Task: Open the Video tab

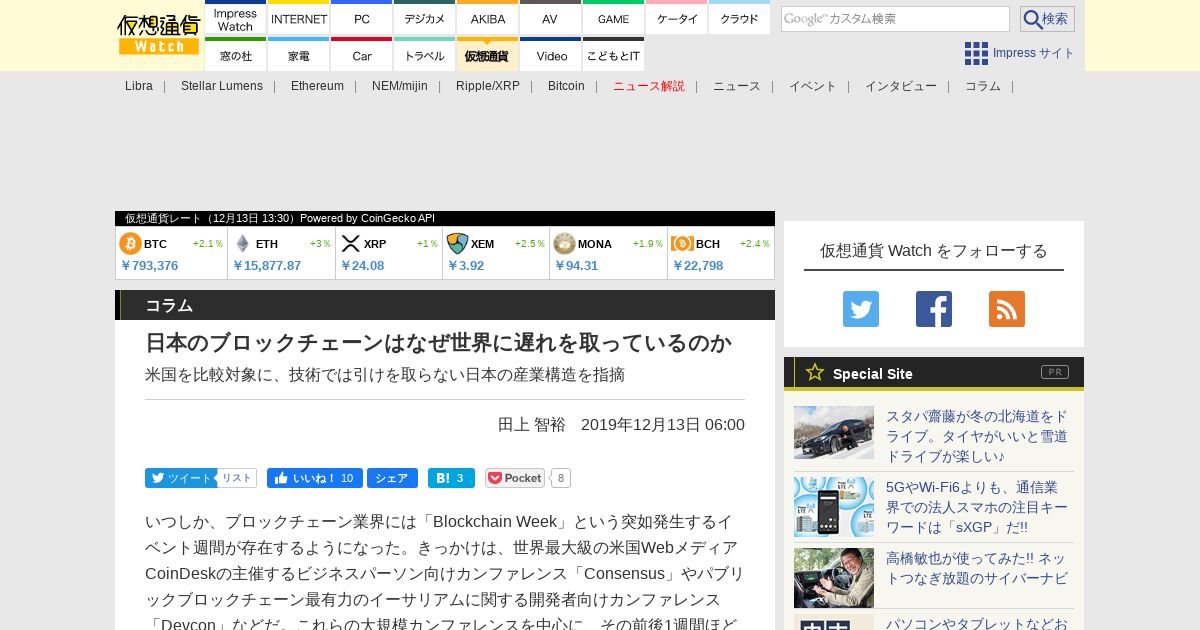Action: click(x=550, y=55)
